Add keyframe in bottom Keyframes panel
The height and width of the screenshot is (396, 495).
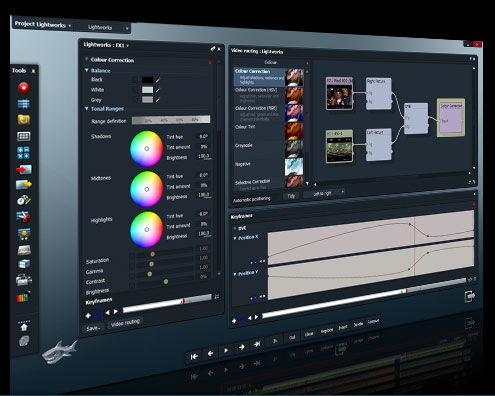tap(234, 321)
